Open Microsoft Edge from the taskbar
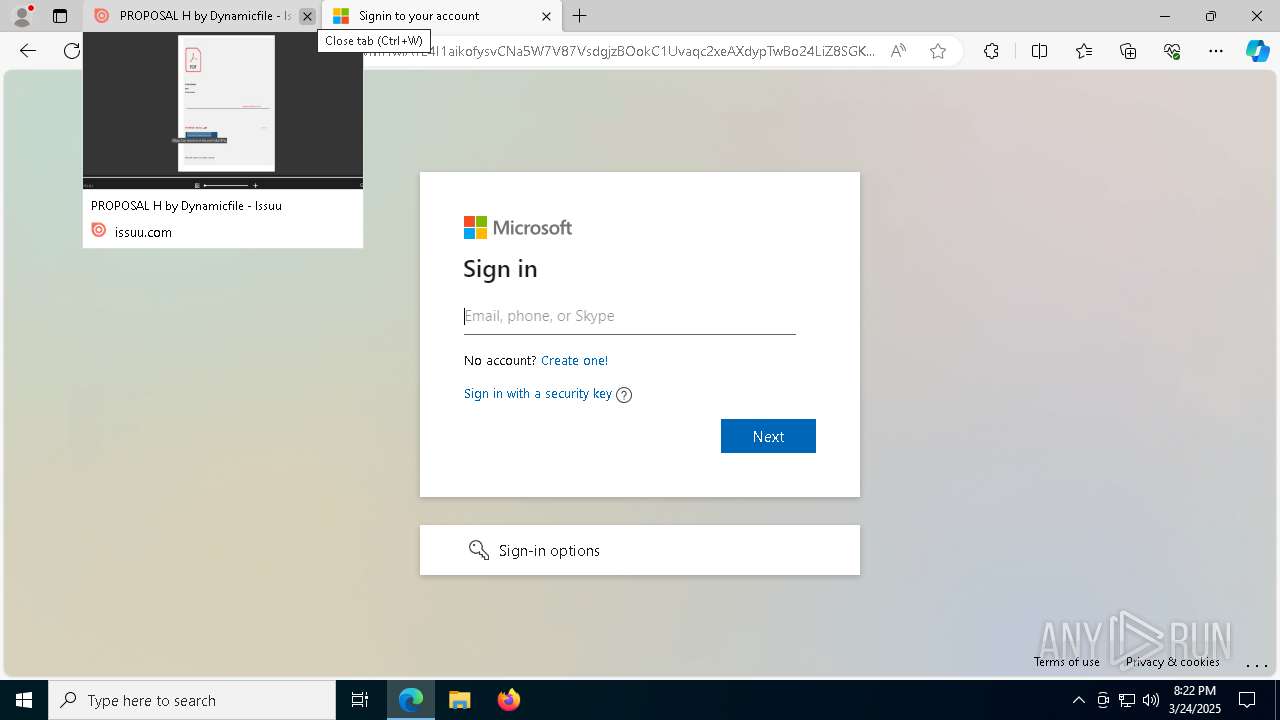The image size is (1280, 720). [x=411, y=700]
